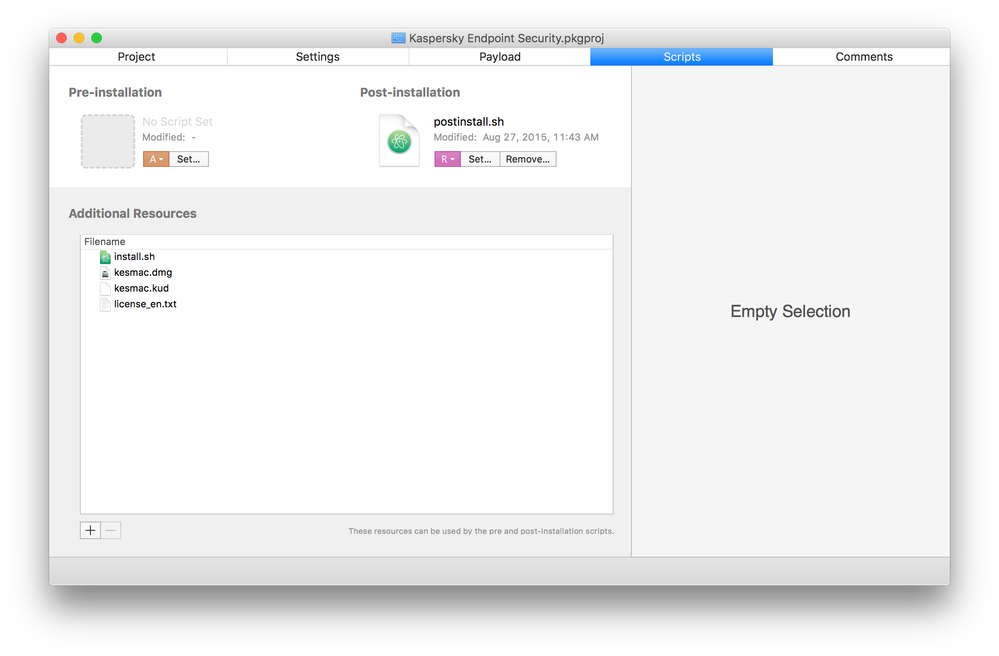
Task: Open the Comments tab
Action: pos(863,57)
